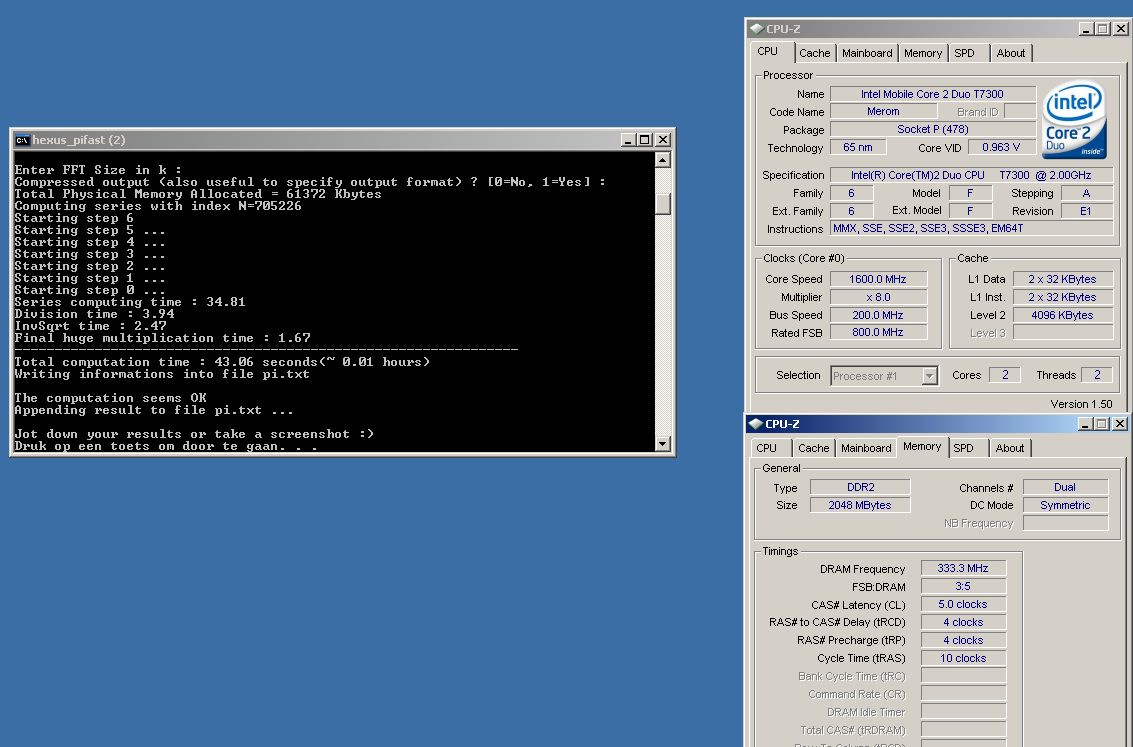This screenshot has width=1133, height=747.
Task: Click the console vertical scrollbar thumb
Action: pyautogui.click(x=663, y=204)
